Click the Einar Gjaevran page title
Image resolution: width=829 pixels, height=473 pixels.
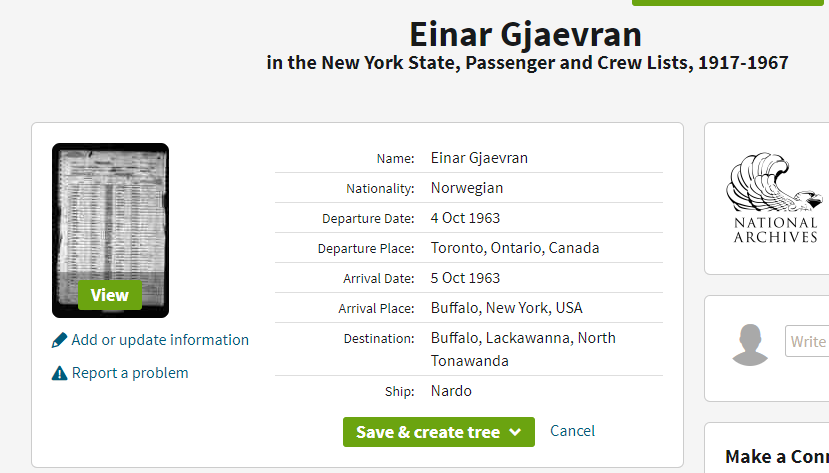click(x=526, y=34)
